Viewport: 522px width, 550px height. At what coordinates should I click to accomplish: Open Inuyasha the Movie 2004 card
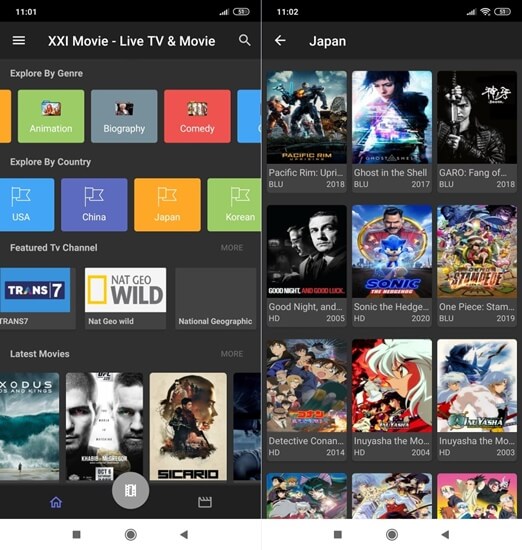pyautogui.click(x=392, y=400)
